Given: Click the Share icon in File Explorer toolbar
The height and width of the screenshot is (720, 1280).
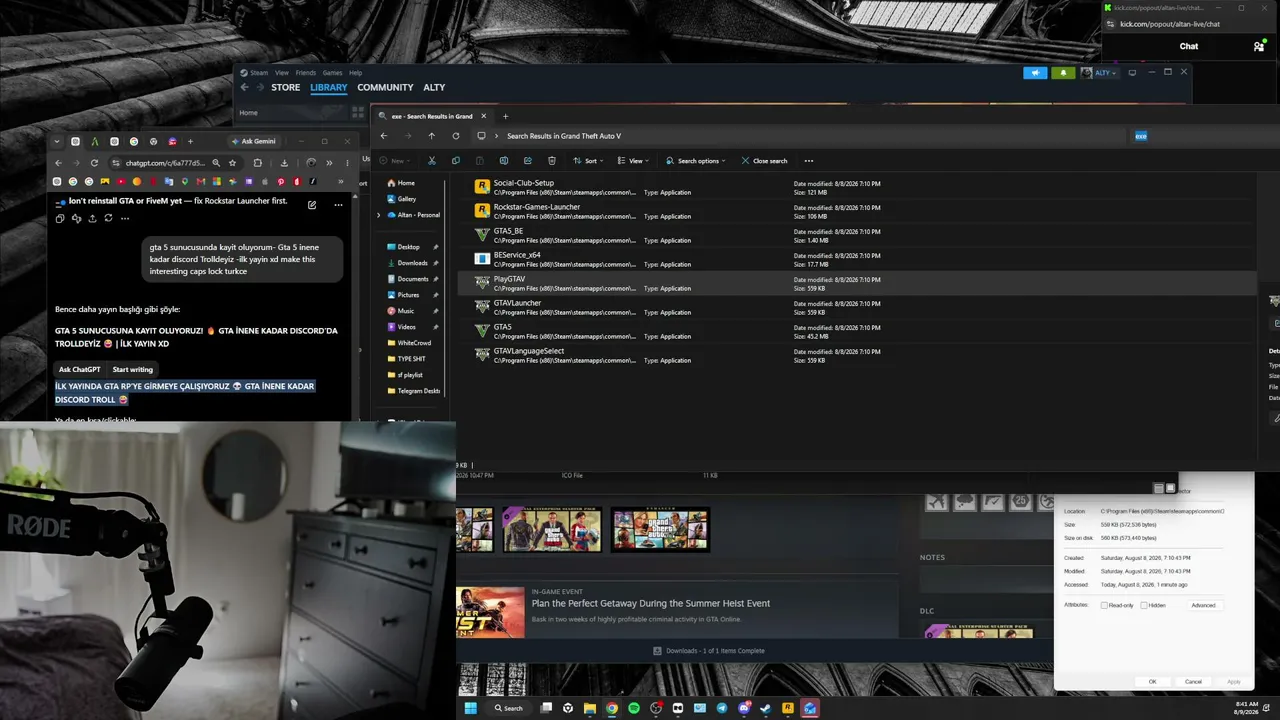Looking at the screenshot, I should (528, 160).
